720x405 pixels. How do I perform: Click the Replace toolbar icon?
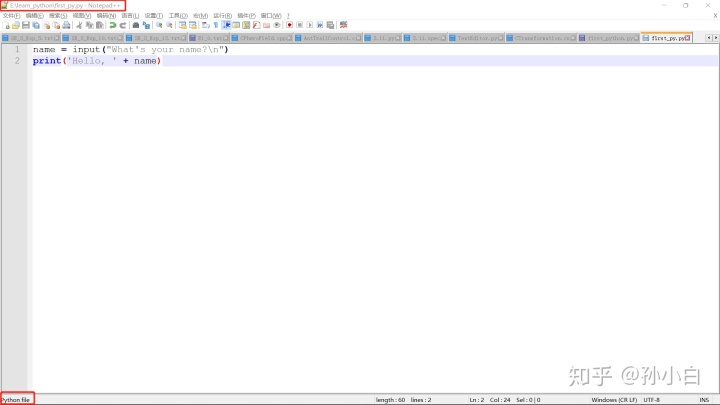[146, 25]
